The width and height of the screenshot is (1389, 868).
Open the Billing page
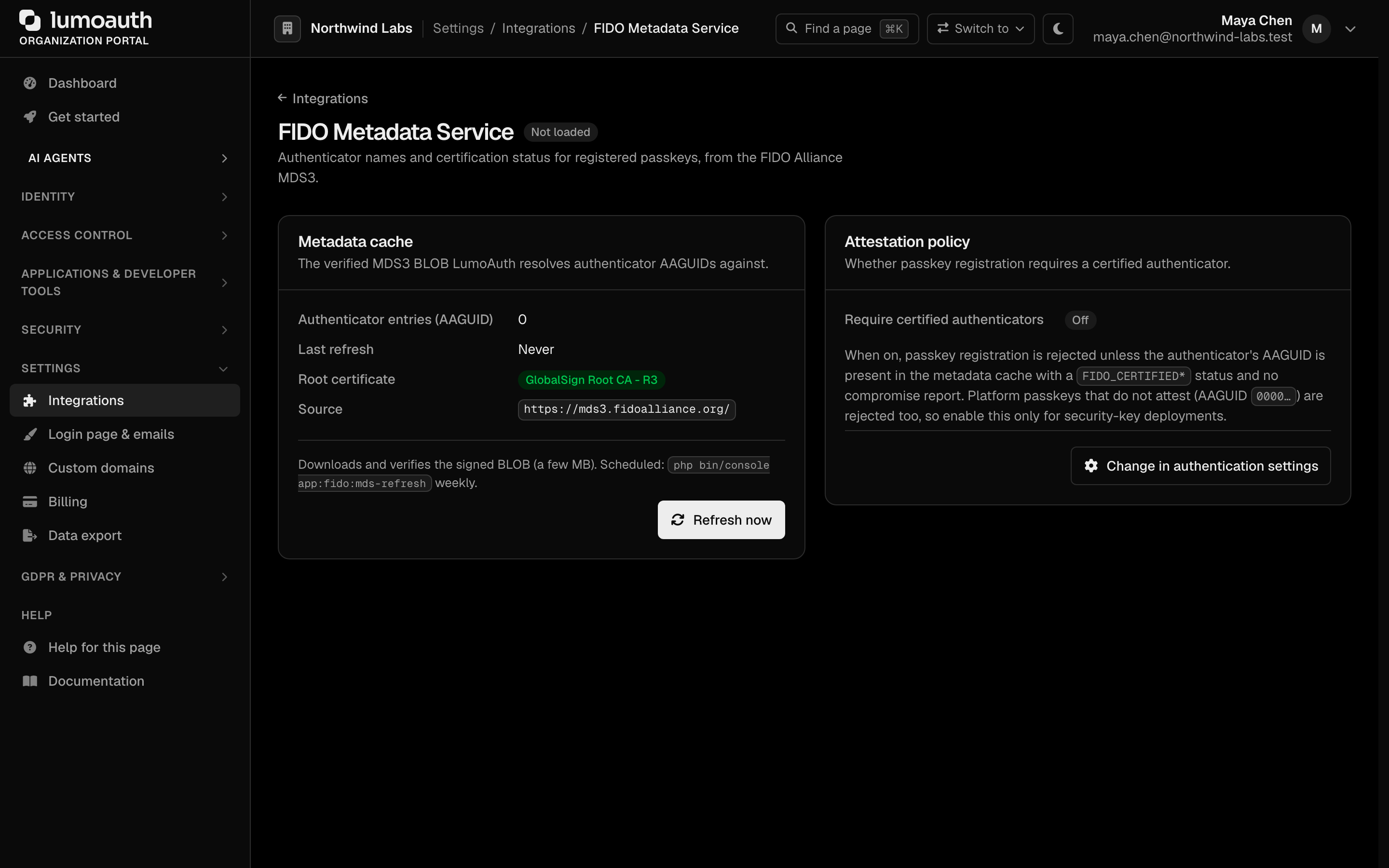(125, 502)
